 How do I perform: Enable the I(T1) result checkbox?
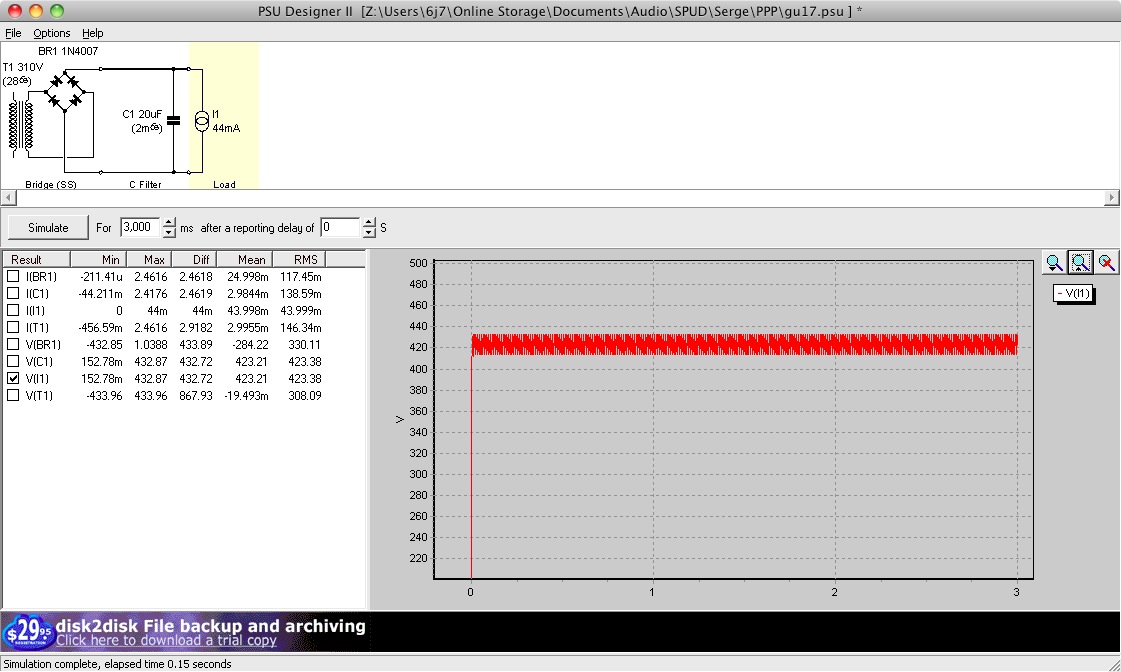pyautogui.click(x=13, y=327)
